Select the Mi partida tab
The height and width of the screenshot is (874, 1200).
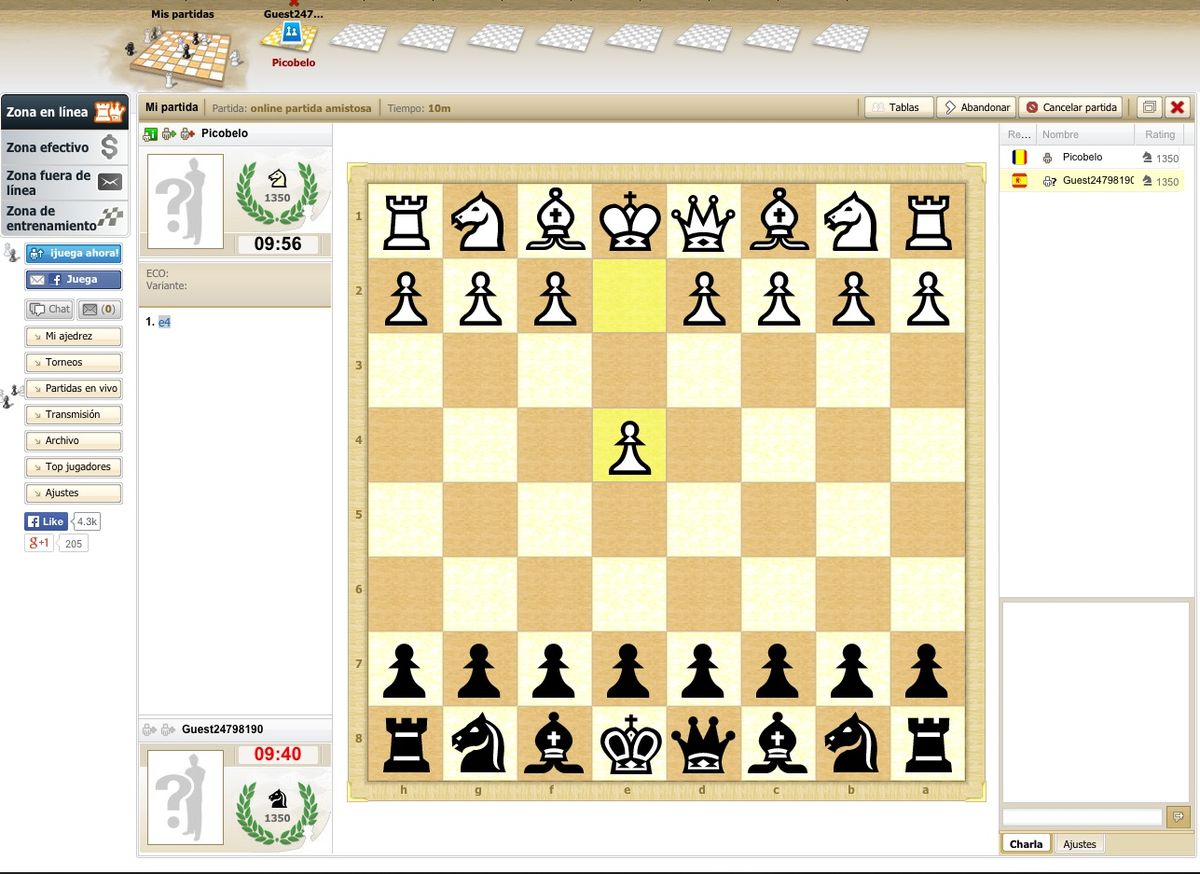[x=171, y=106]
